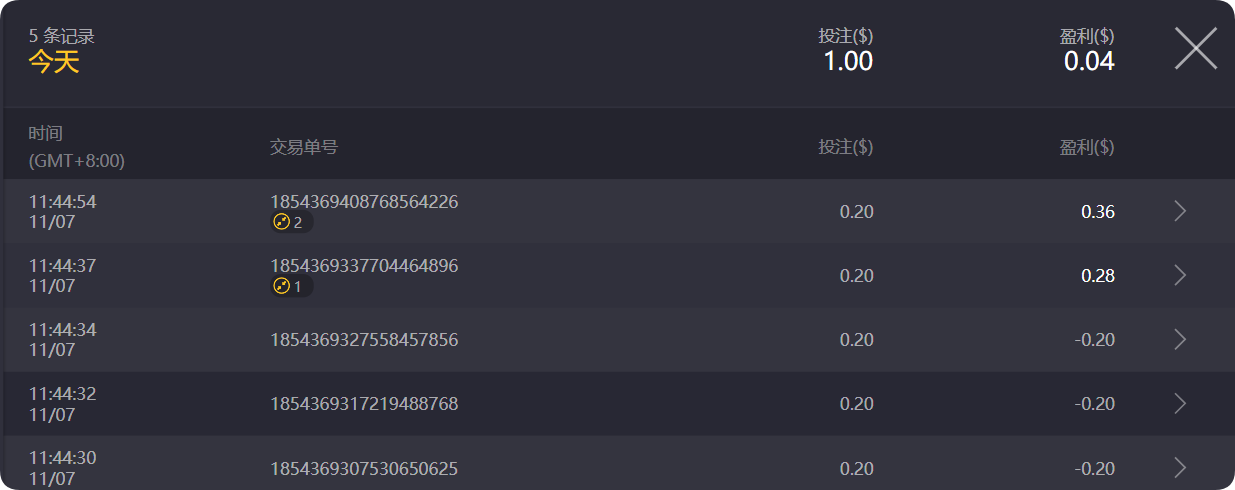The height and width of the screenshot is (490, 1235).
Task: Click transaction ID 1854369317219488768
Action: tap(364, 404)
